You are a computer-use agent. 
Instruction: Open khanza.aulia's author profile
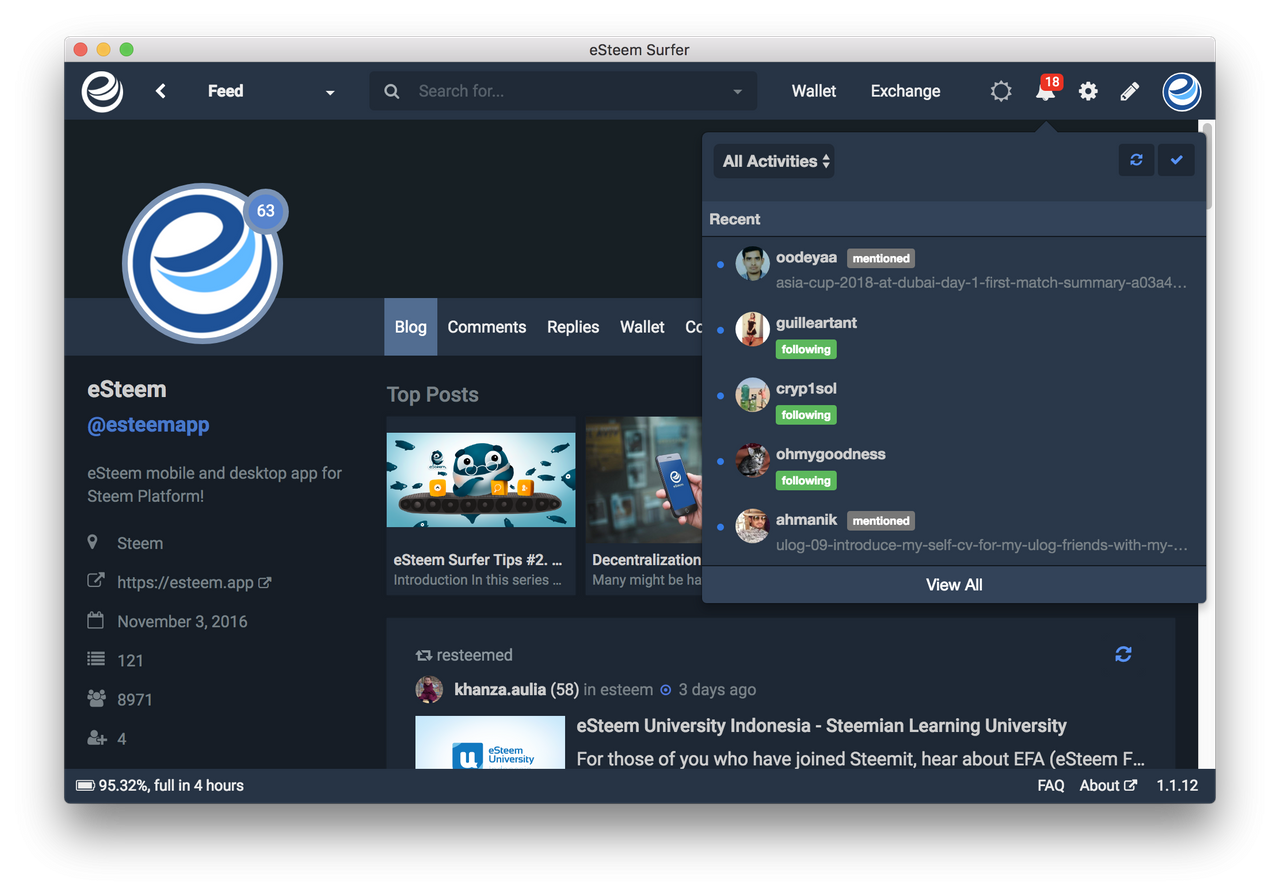[500, 689]
